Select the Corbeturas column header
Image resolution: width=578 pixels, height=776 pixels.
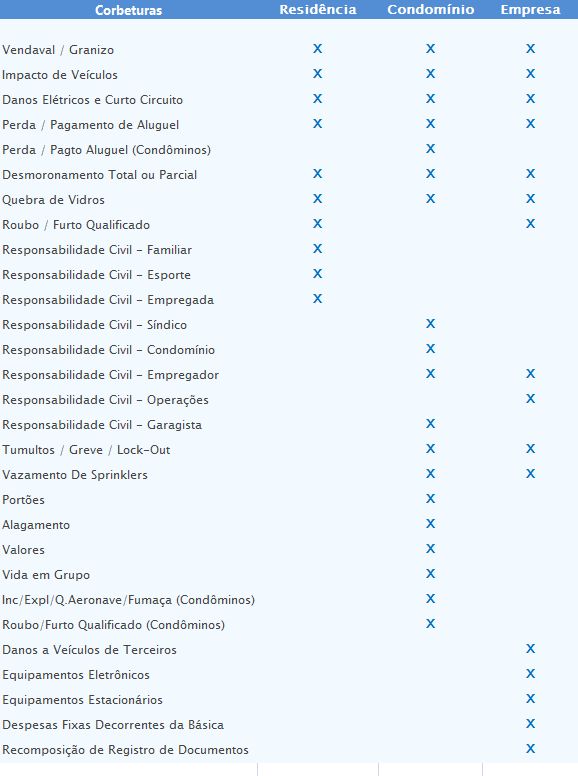click(129, 10)
